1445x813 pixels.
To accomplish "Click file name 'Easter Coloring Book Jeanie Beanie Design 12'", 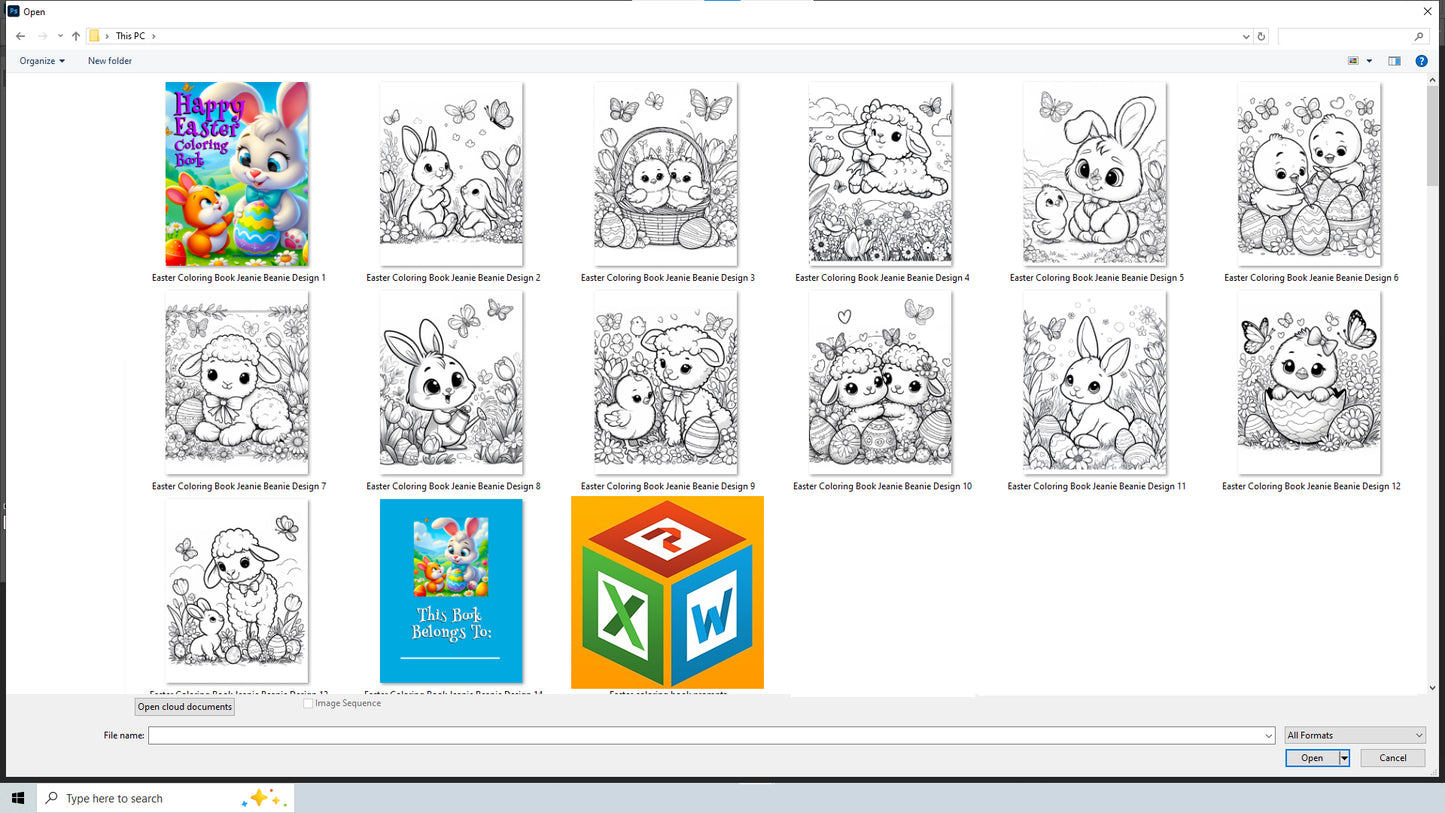I will pos(1311,486).
